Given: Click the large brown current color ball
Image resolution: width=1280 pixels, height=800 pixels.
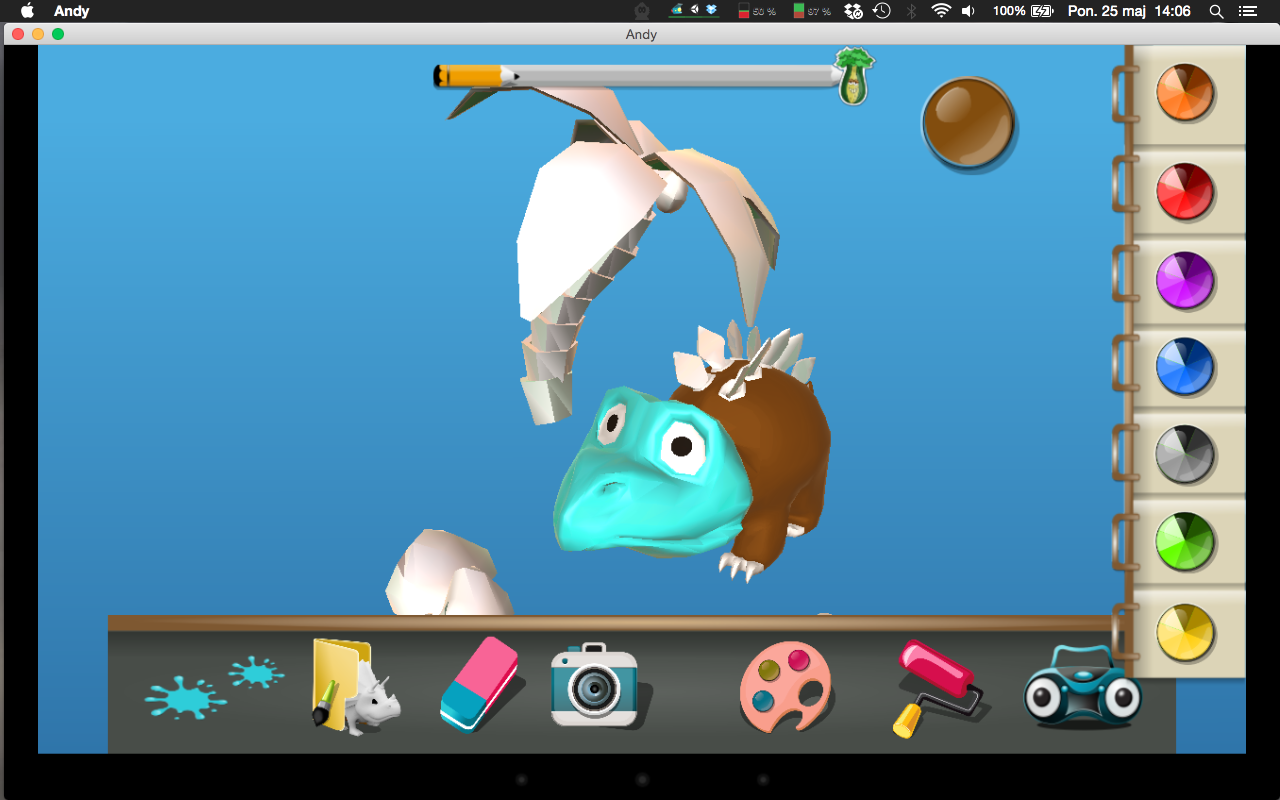Looking at the screenshot, I should click(968, 123).
